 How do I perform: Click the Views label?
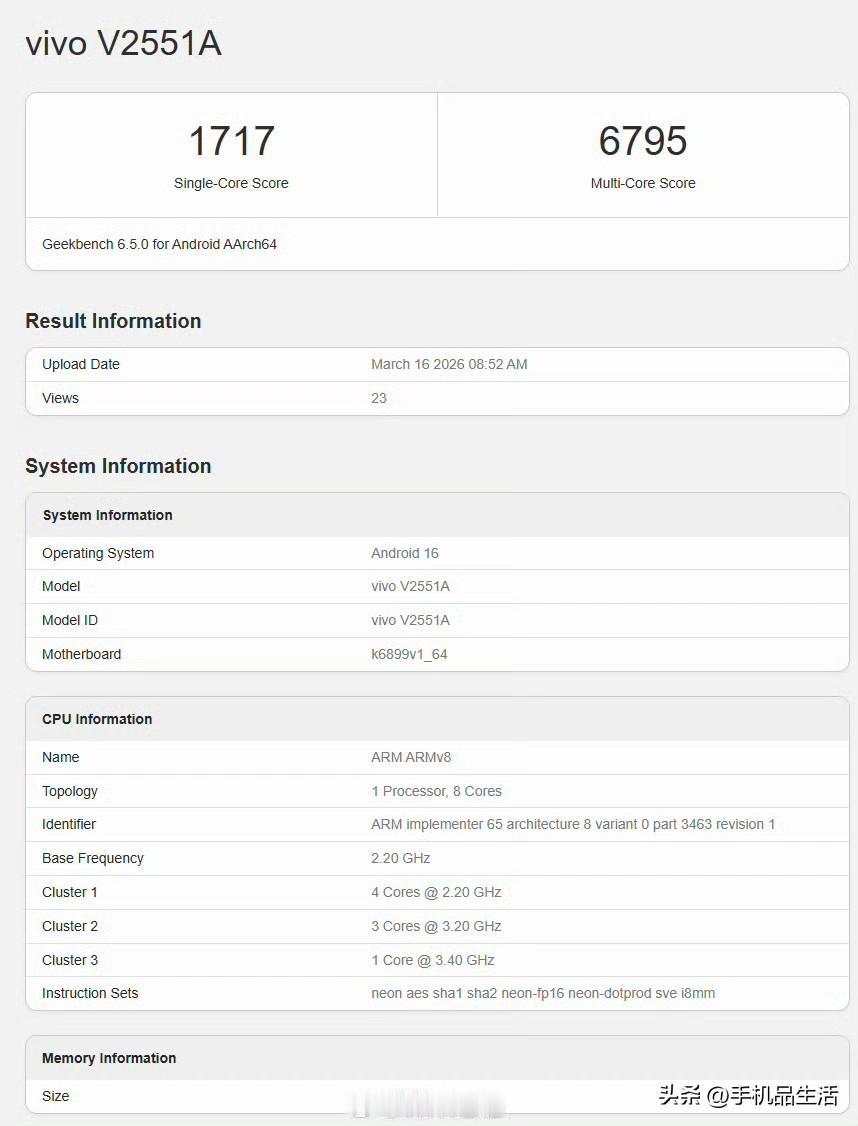click(x=60, y=398)
